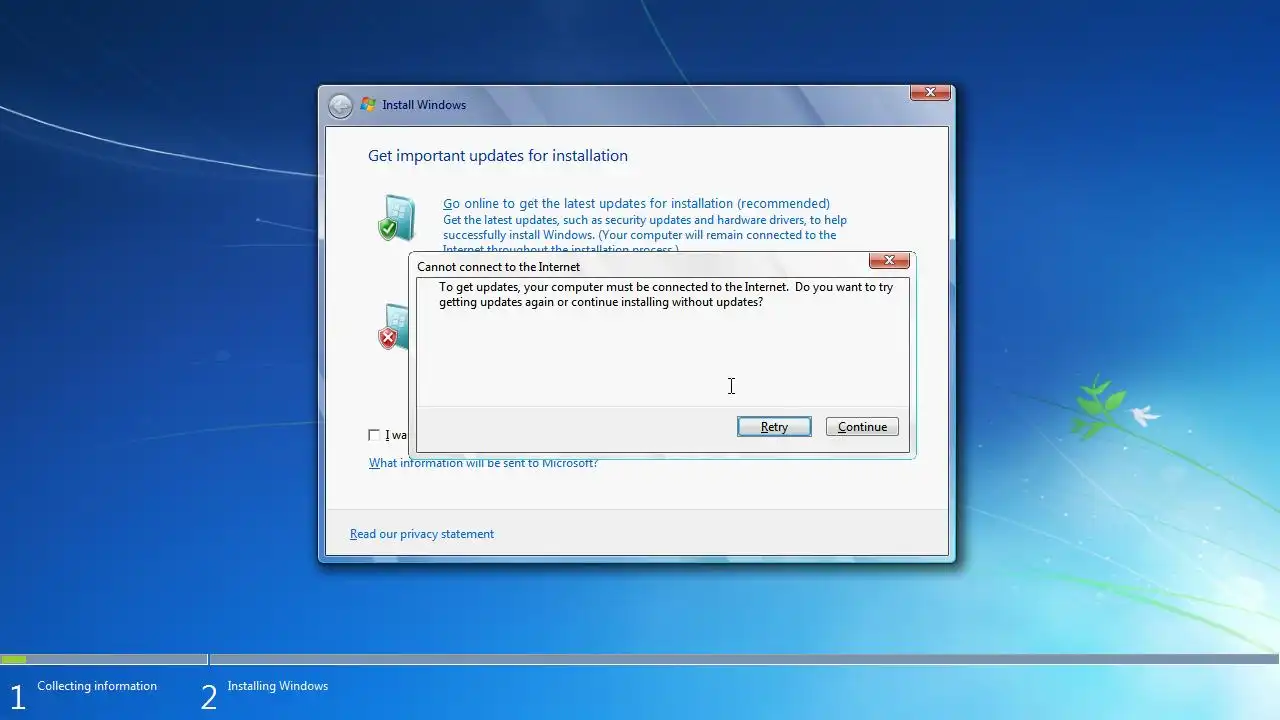Click the Retry button
Viewport: 1280px width, 720px height.
click(774, 427)
